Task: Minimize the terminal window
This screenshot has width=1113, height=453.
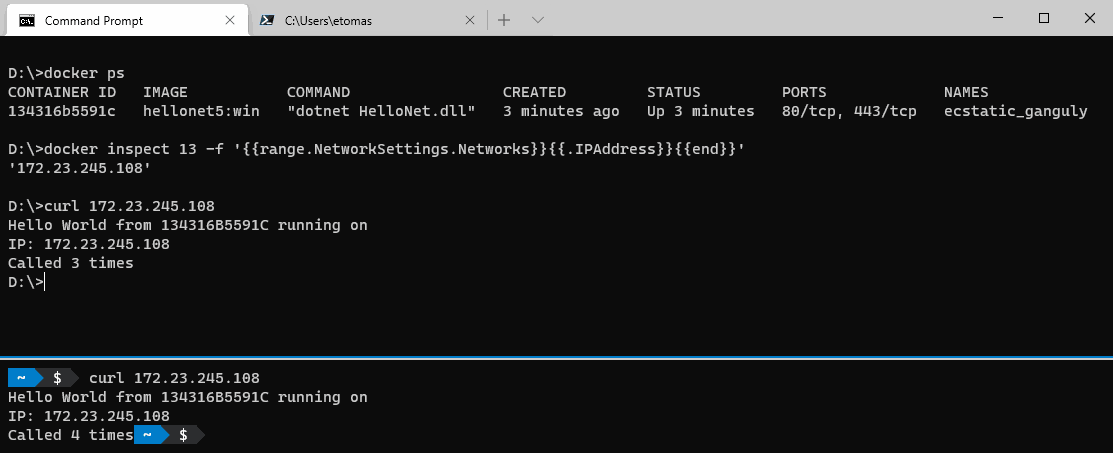Action: (x=996, y=18)
